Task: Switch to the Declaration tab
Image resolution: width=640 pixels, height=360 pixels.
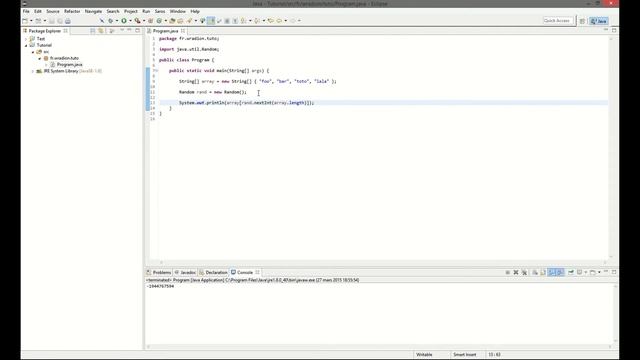Action: [x=213, y=272]
